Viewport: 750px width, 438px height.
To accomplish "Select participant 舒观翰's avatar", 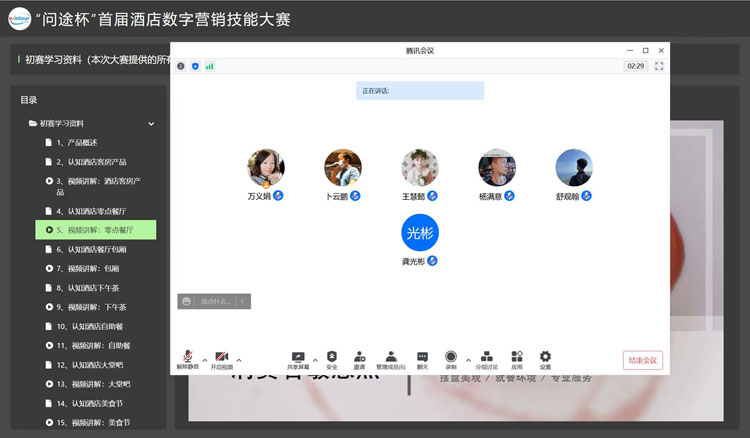I will point(574,167).
